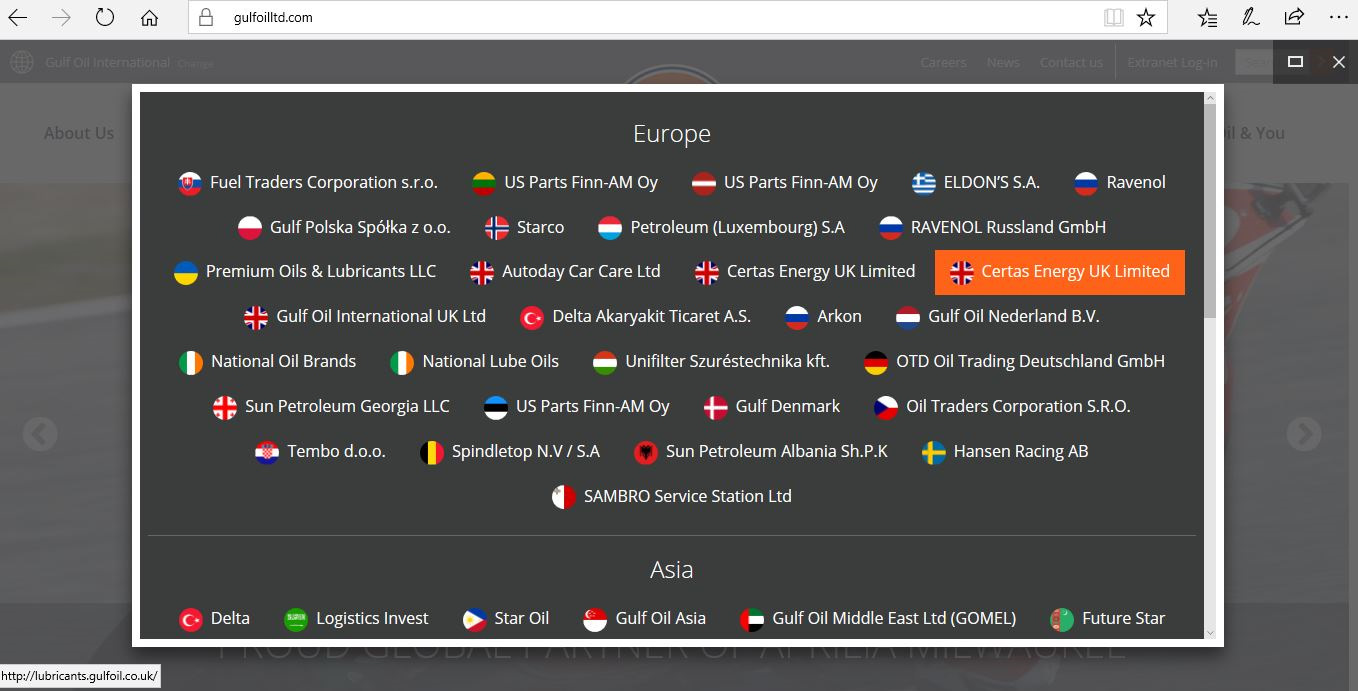This screenshot has height=691, width=1358.
Task: Click the site security lock icon
Action: 207,17
